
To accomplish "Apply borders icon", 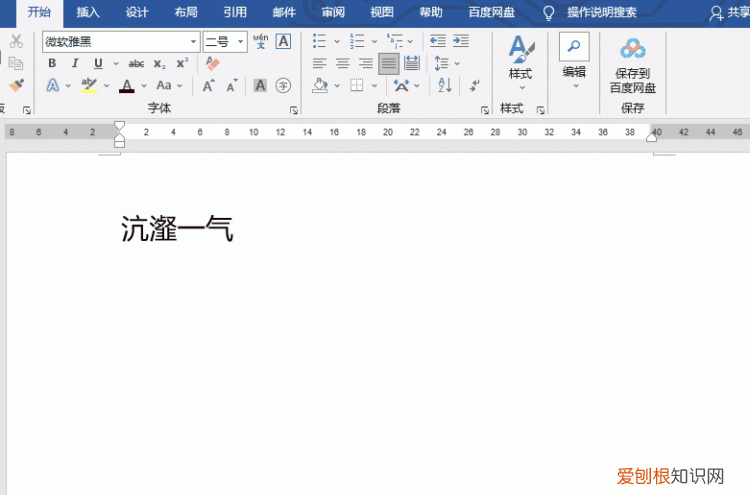I will point(356,85).
